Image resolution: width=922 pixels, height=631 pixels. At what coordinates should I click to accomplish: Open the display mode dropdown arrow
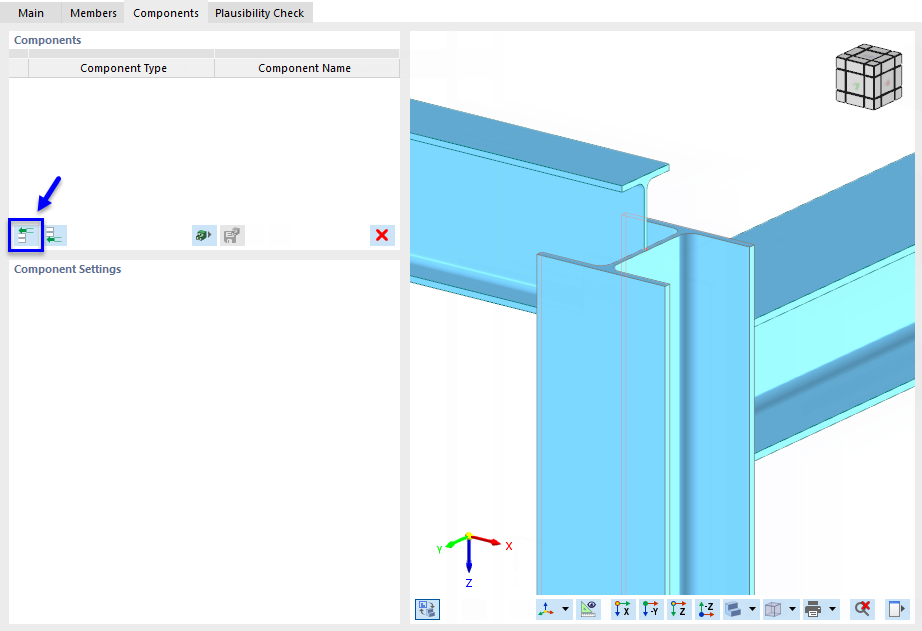click(x=752, y=609)
